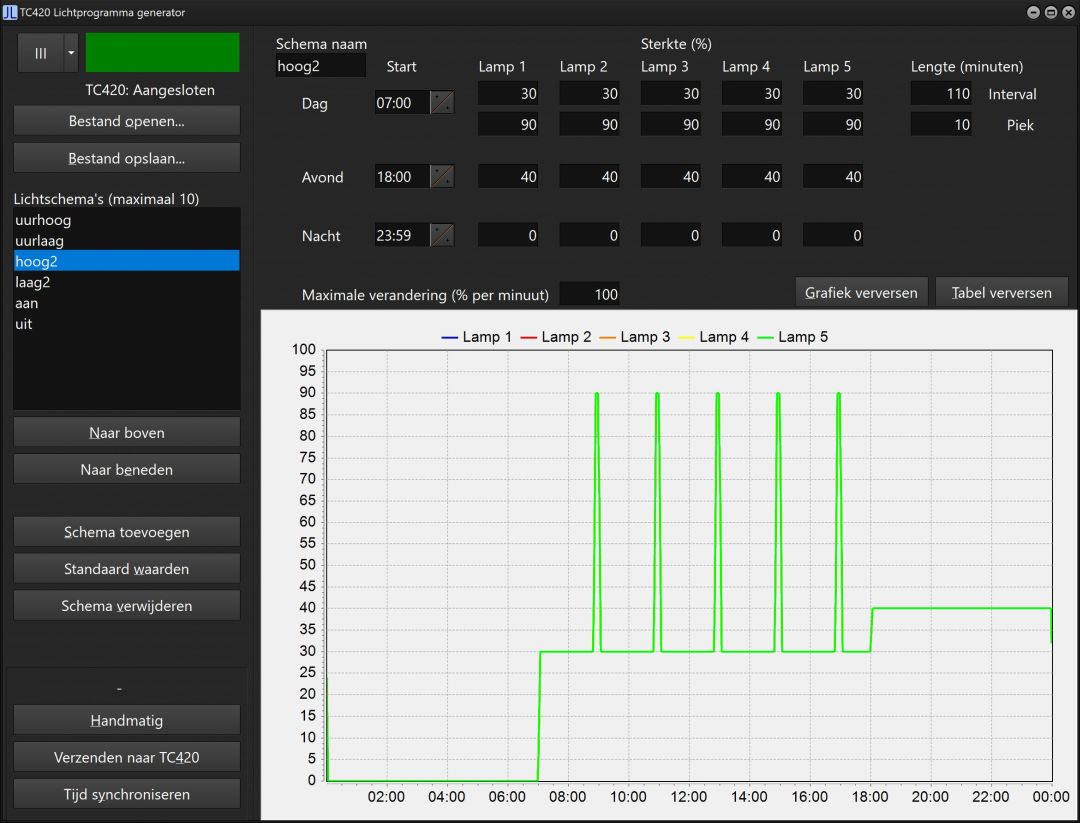
Task: Click the Interval length field showing 110
Action: click(941, 94)
